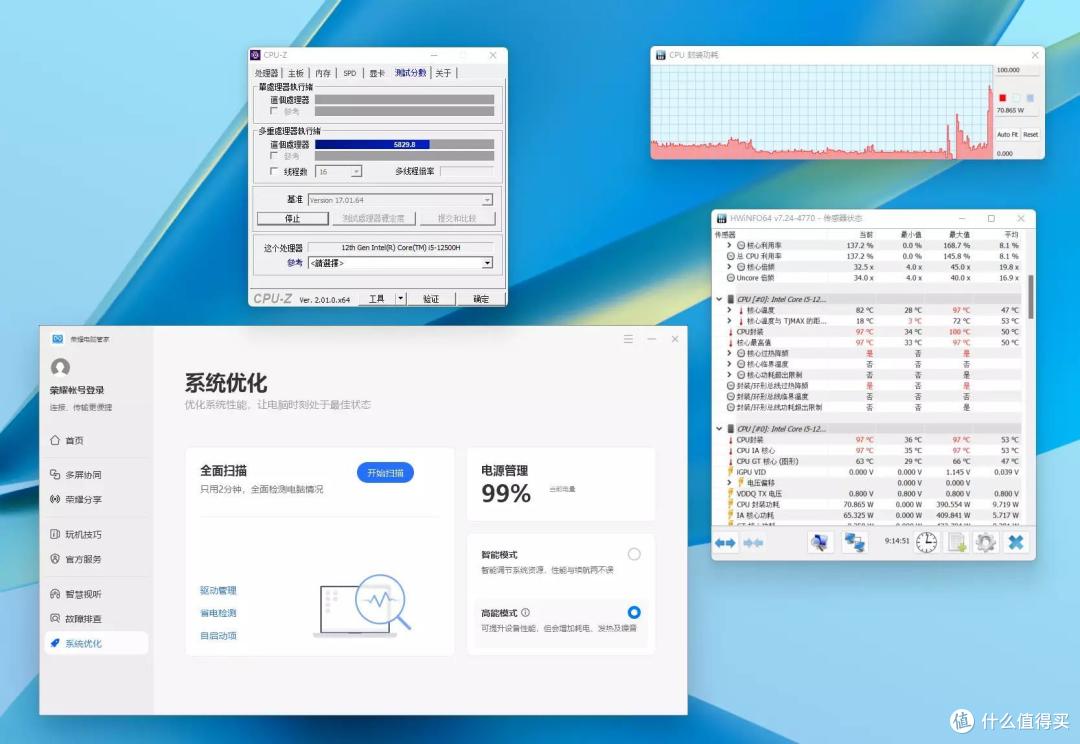Click the blue X icon in HWiNFO toolbar
This screenshot has height=744, width=1080.
click(1016, 542)
